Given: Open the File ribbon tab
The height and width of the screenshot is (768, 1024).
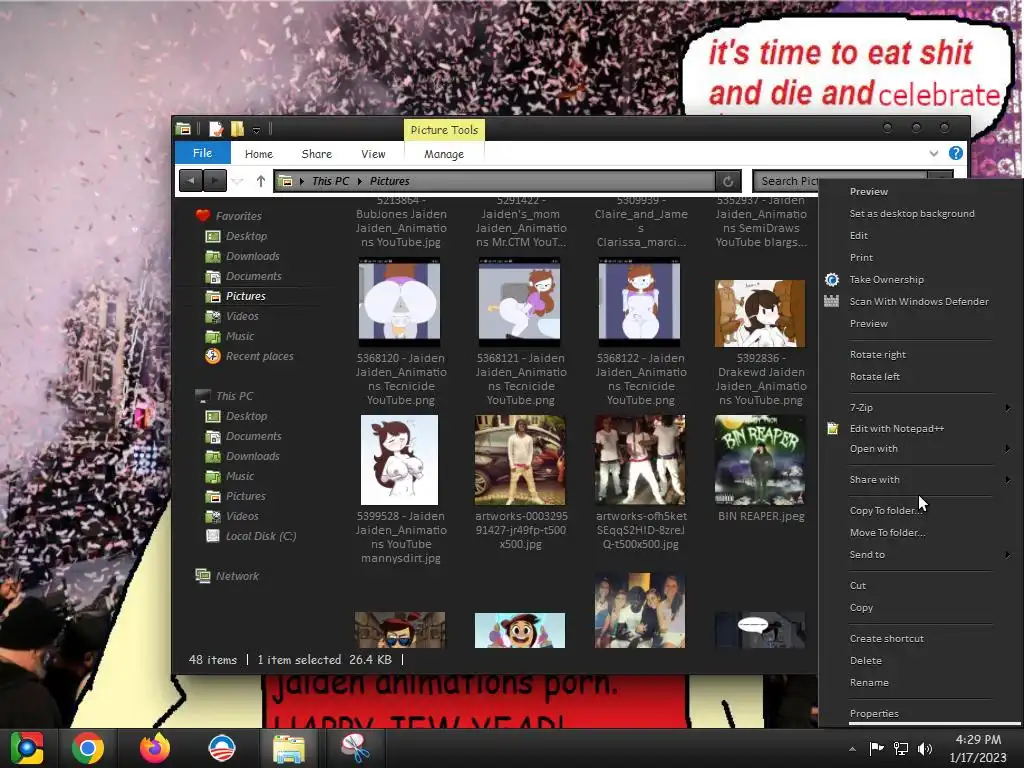Looking at the screenshot, I should (202, 153).
